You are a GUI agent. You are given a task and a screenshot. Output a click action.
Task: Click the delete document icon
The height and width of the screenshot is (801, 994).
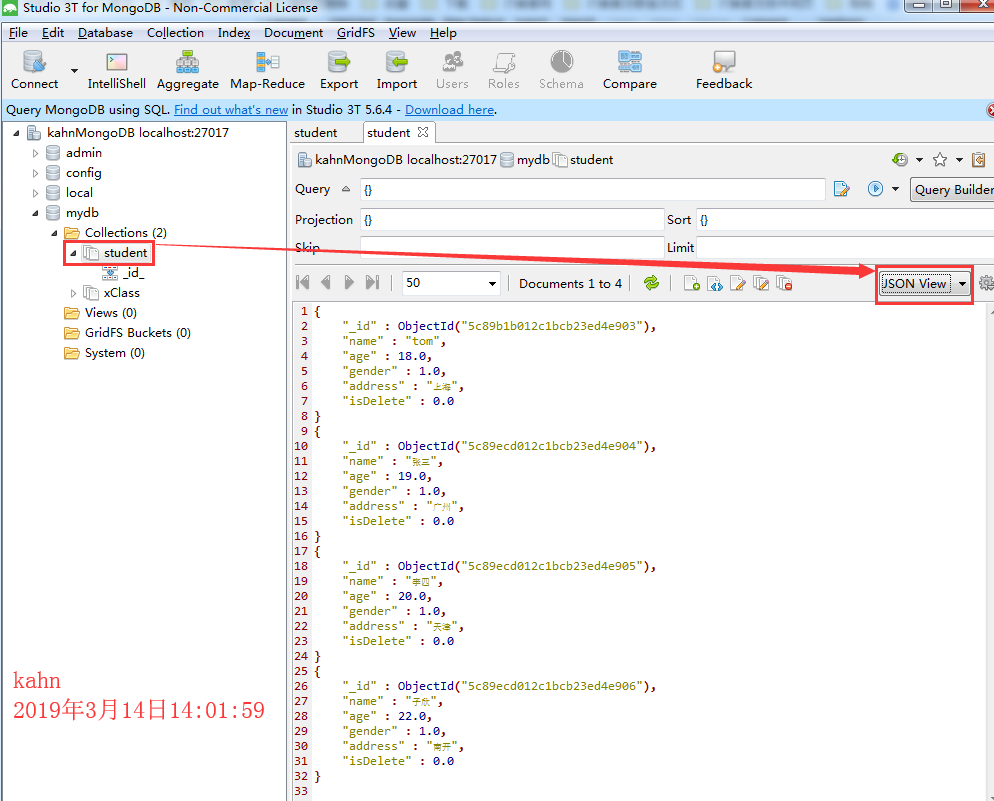pyautogui.click(x=784, y=283)
